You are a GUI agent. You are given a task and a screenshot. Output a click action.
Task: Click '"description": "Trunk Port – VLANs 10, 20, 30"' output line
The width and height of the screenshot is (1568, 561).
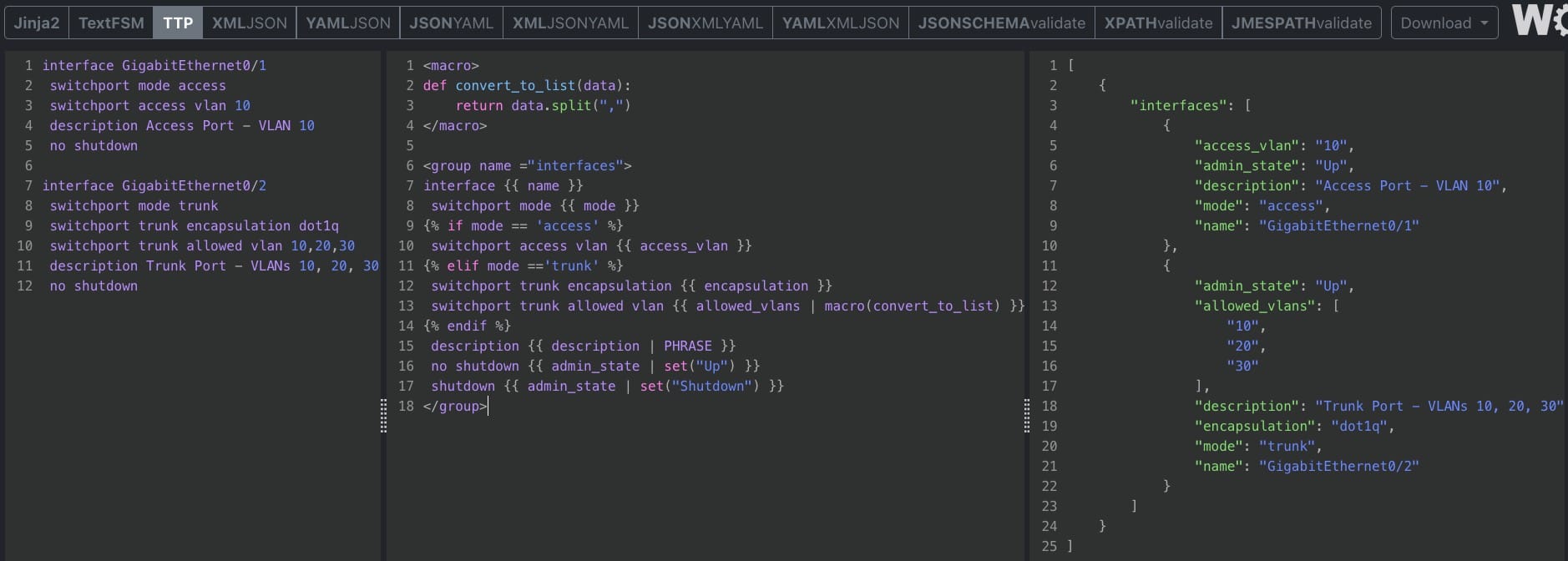pos(1378,406)
